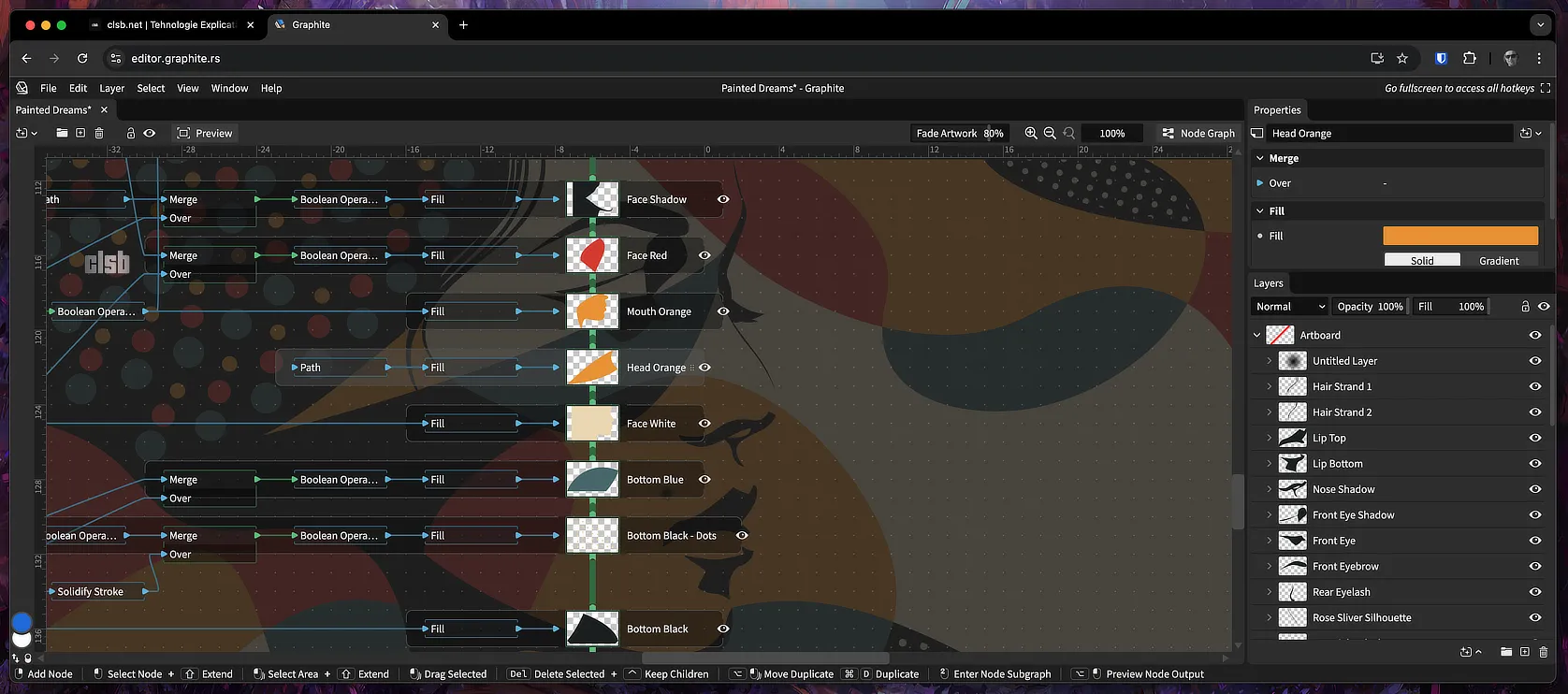Hide the Bottom Blue node layer
Screen dimensions: 1568x694
click(704, 480)
